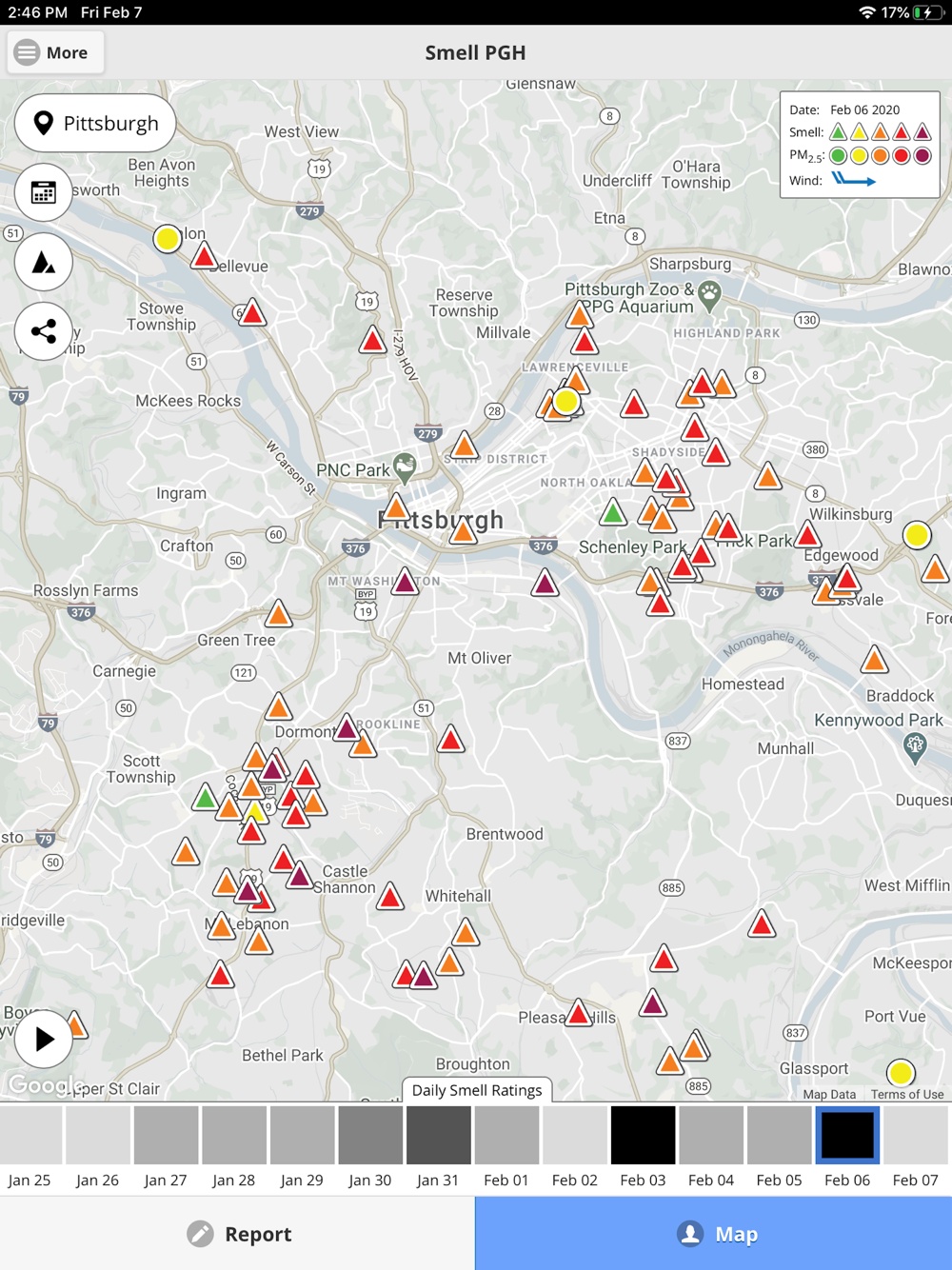Viewport: 952px width, 1270px height.
Task: Select the Jan 28 smell rating day
Action: pyautogui.click(x=234, y=1147)
